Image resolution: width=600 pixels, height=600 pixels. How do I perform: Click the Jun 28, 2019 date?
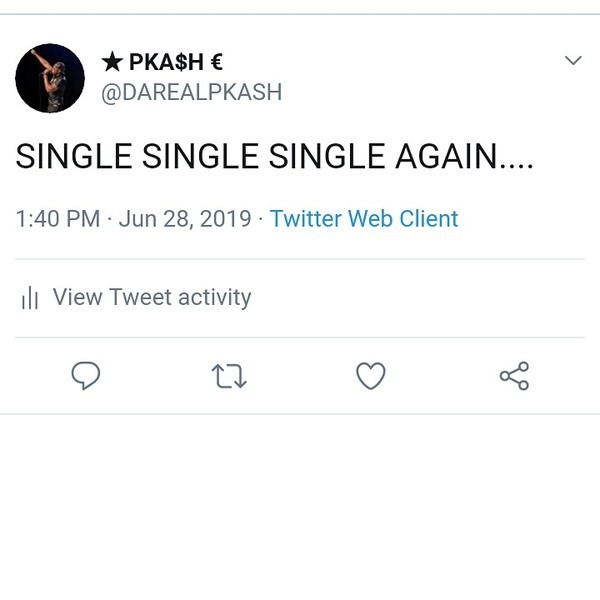pyautogui.click(x=185, y=218)
